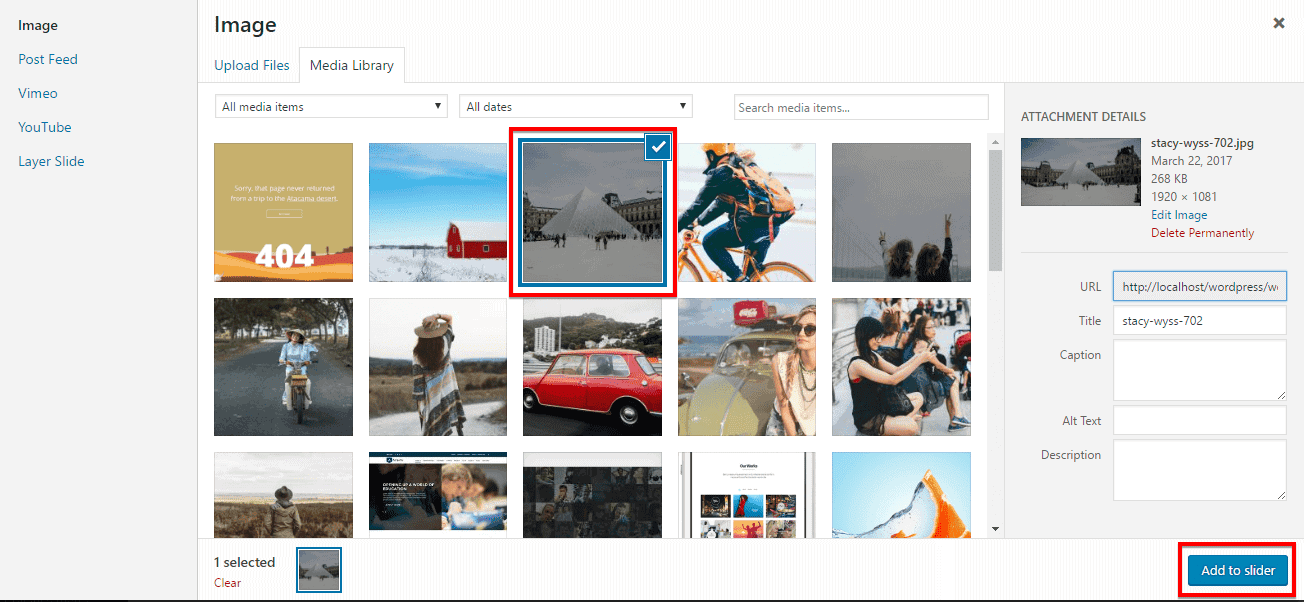
Task: Click the Alt Text input field
Action: (x=1199, y=421)
